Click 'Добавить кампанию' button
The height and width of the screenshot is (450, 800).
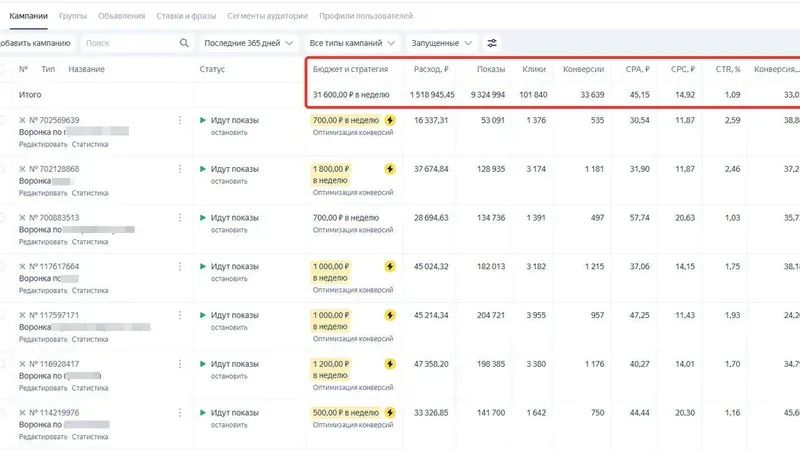[x=35, y=43]
